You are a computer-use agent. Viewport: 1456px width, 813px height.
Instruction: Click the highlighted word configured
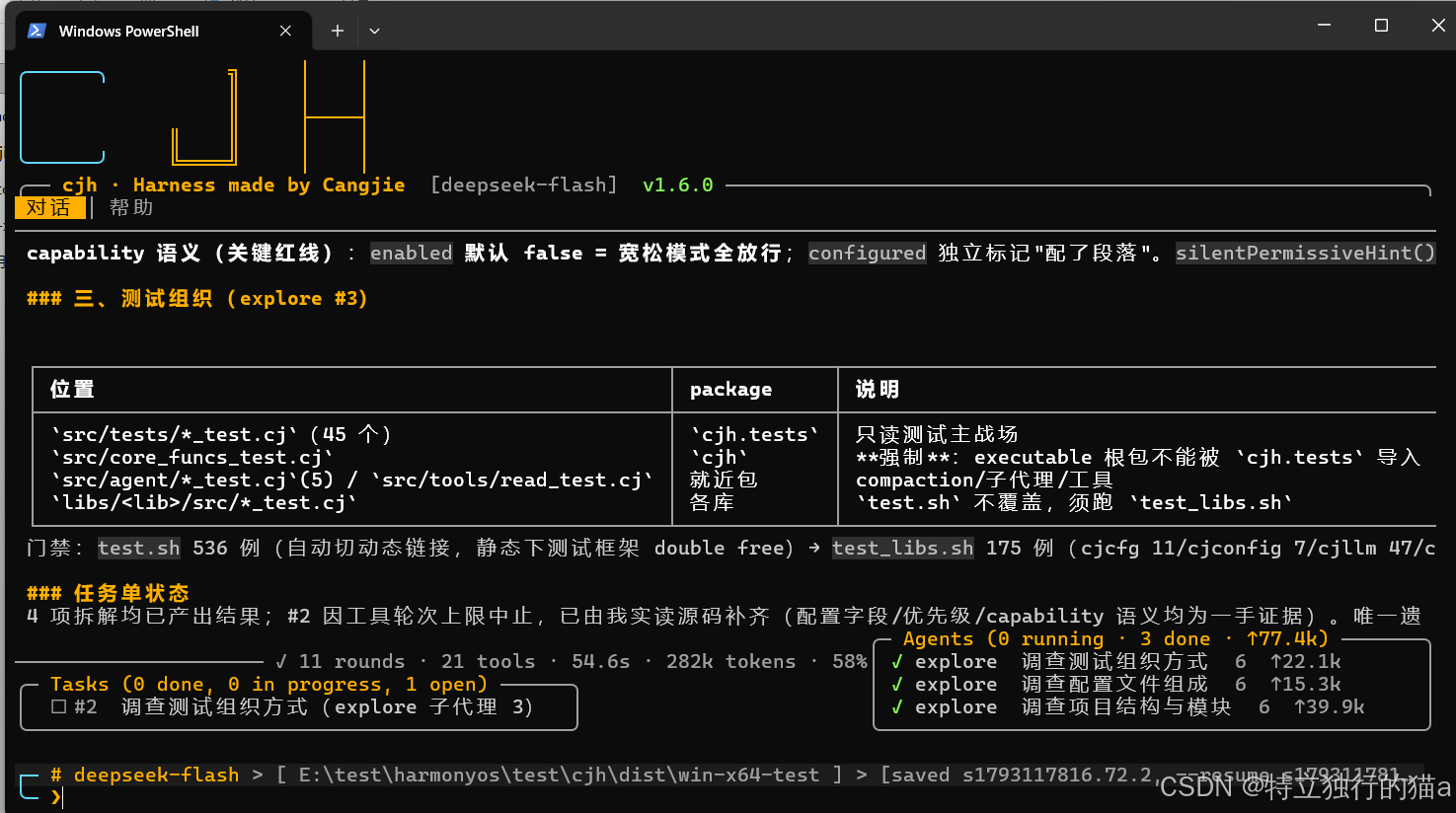click(x=868, y=253)
